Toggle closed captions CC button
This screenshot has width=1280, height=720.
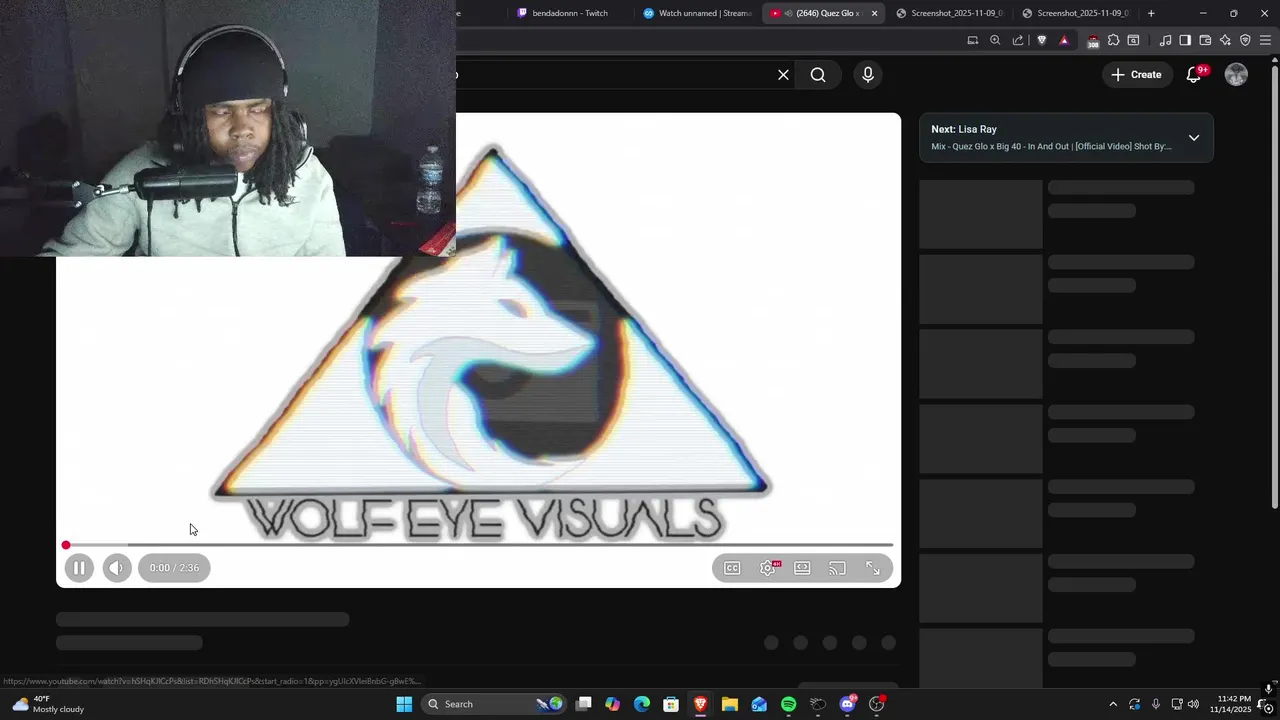(x=732, y=568)
